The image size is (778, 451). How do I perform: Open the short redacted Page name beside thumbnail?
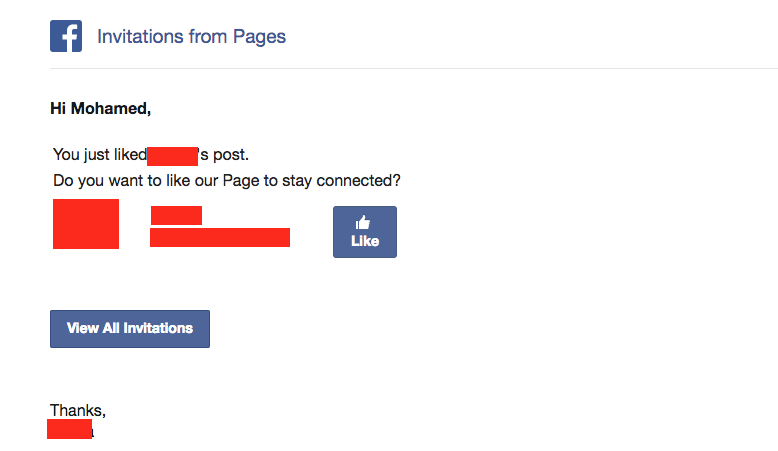tap(176, 215)
